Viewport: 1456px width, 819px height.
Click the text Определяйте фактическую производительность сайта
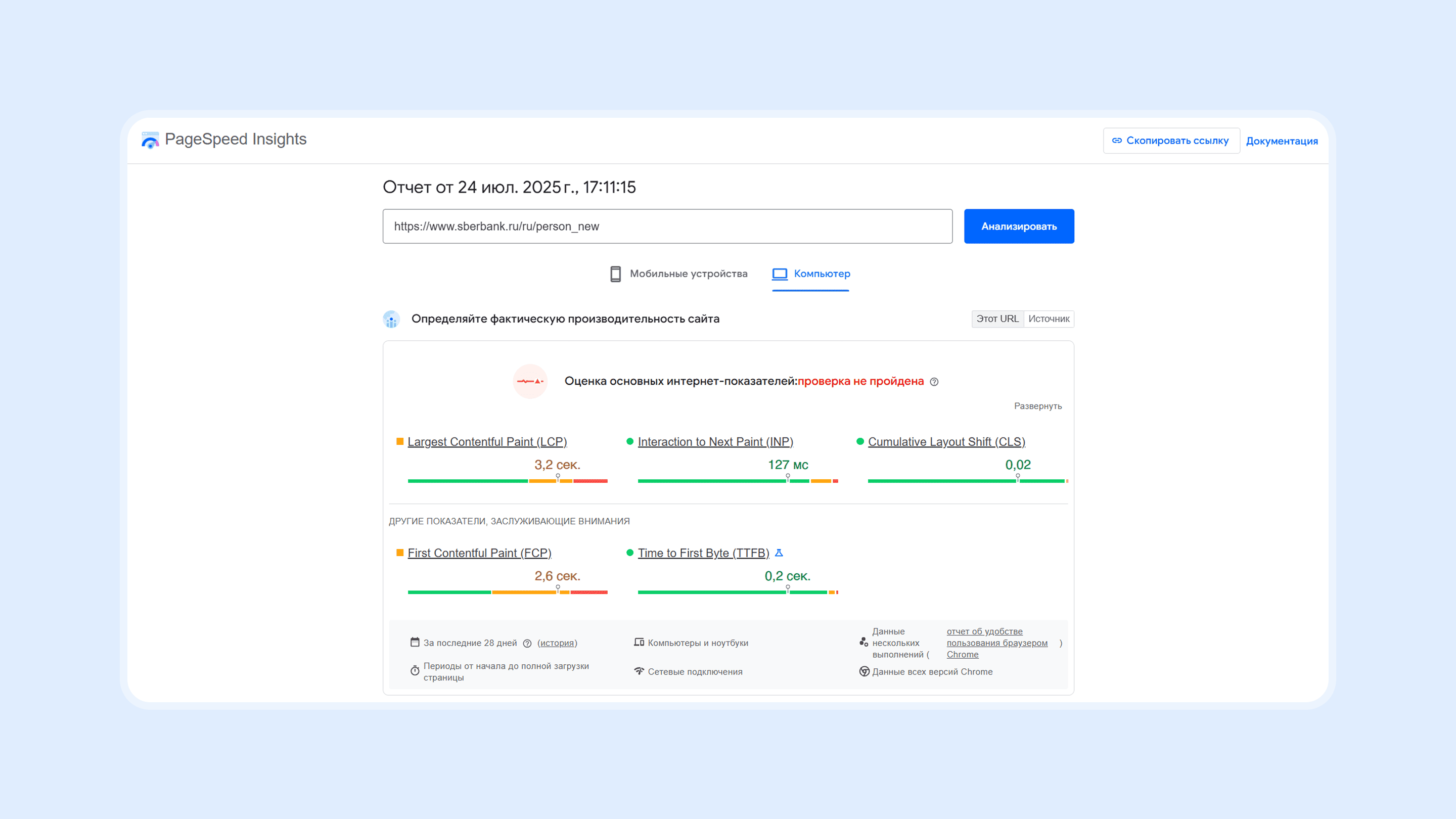565,319
